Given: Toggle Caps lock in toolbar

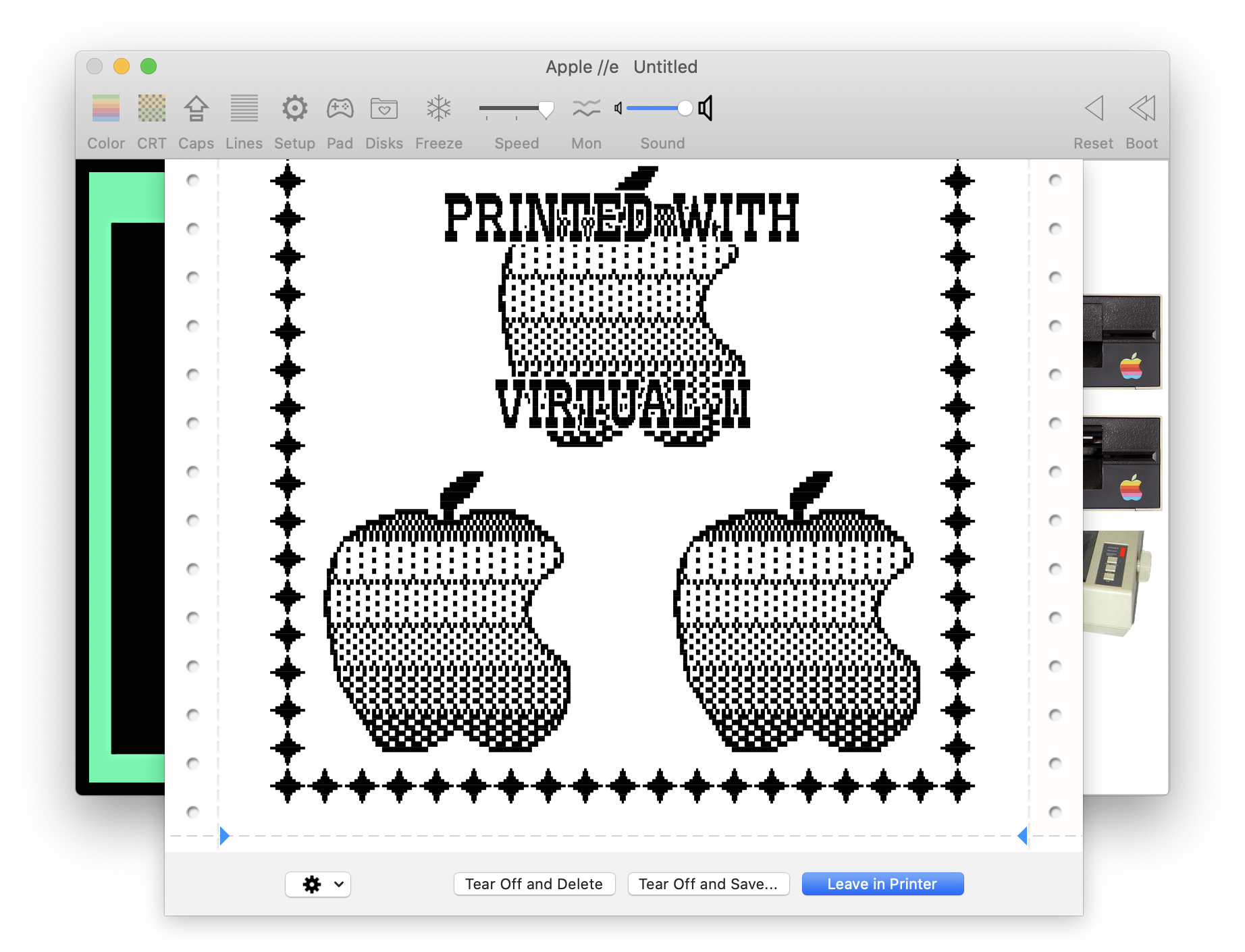Looking at the screenshot, I should [196, 109].
